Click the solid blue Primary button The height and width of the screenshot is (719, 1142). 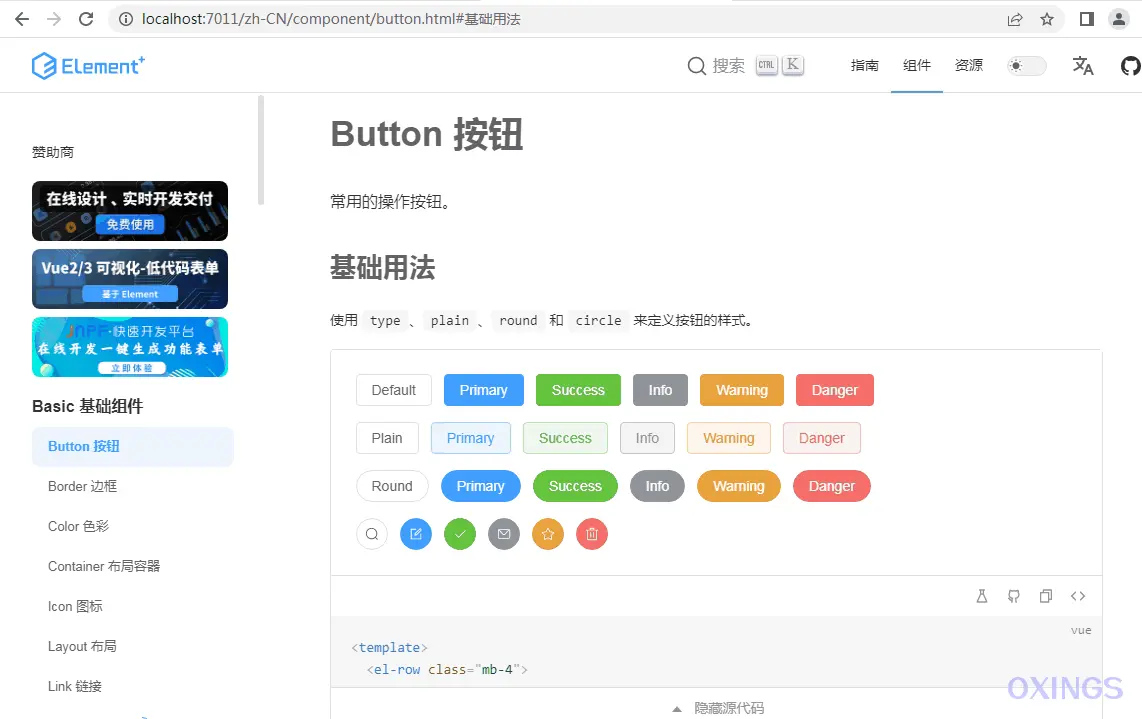[x=484, y=390]
